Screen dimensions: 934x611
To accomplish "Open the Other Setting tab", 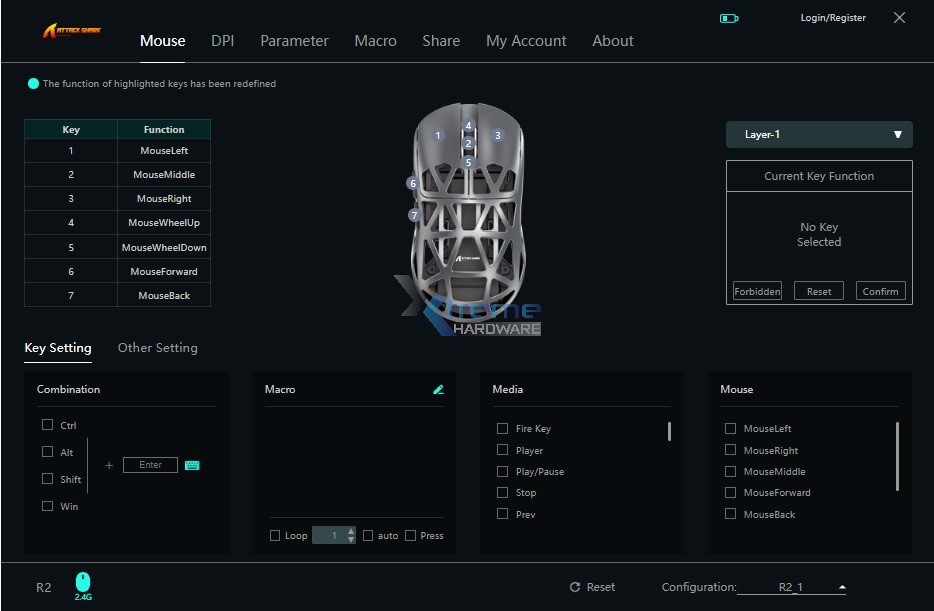I will pos(157,348).
